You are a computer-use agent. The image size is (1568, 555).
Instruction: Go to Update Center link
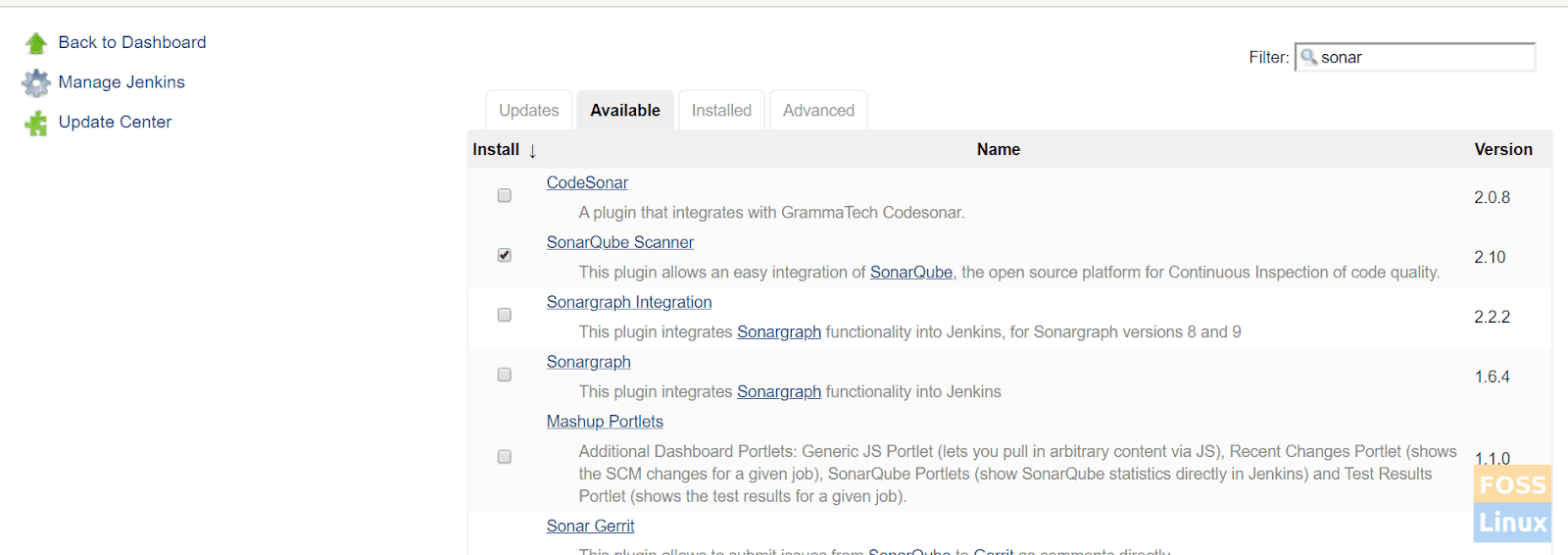point(115,122)
